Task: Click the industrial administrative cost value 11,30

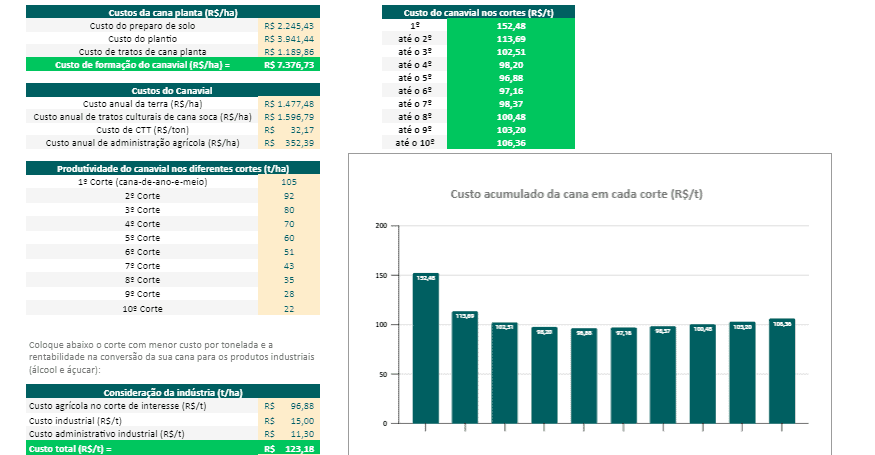Action: point(288,434)
